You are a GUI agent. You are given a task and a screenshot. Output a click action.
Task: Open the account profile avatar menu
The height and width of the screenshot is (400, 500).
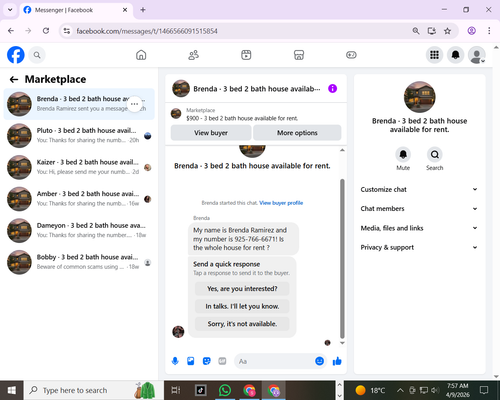[477, 55]
